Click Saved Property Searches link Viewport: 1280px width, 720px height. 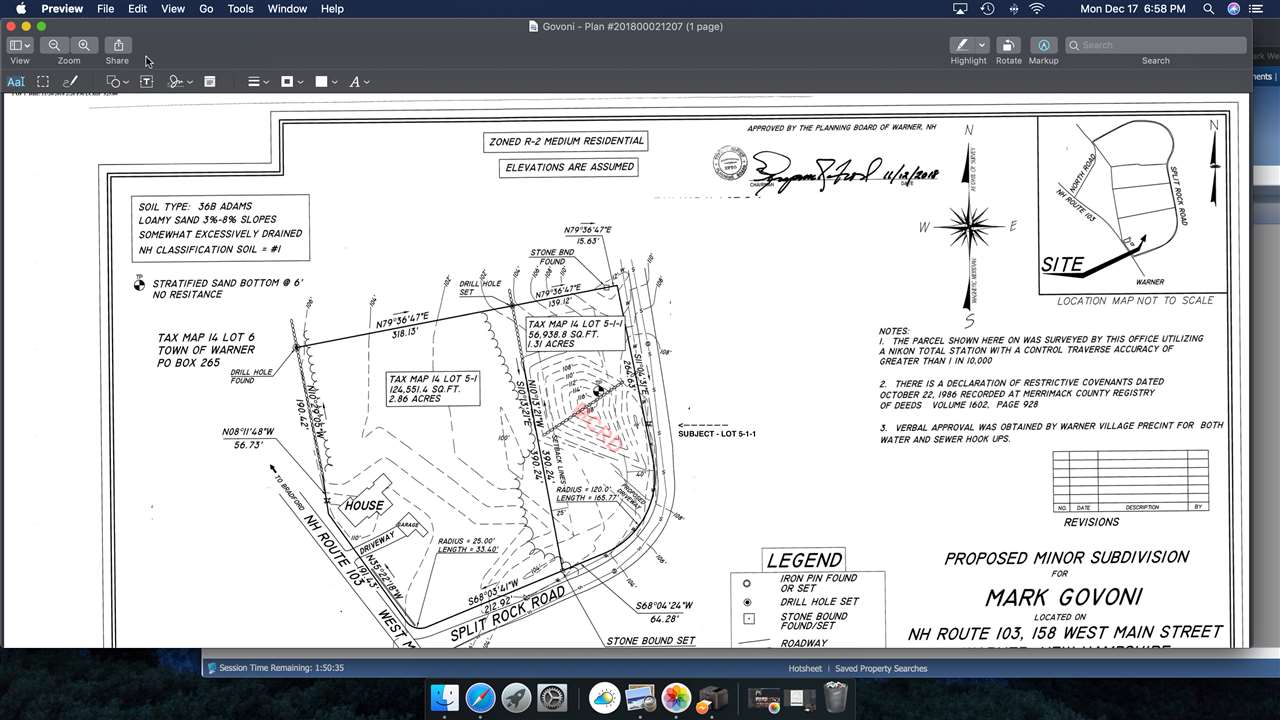pos(881,669)
